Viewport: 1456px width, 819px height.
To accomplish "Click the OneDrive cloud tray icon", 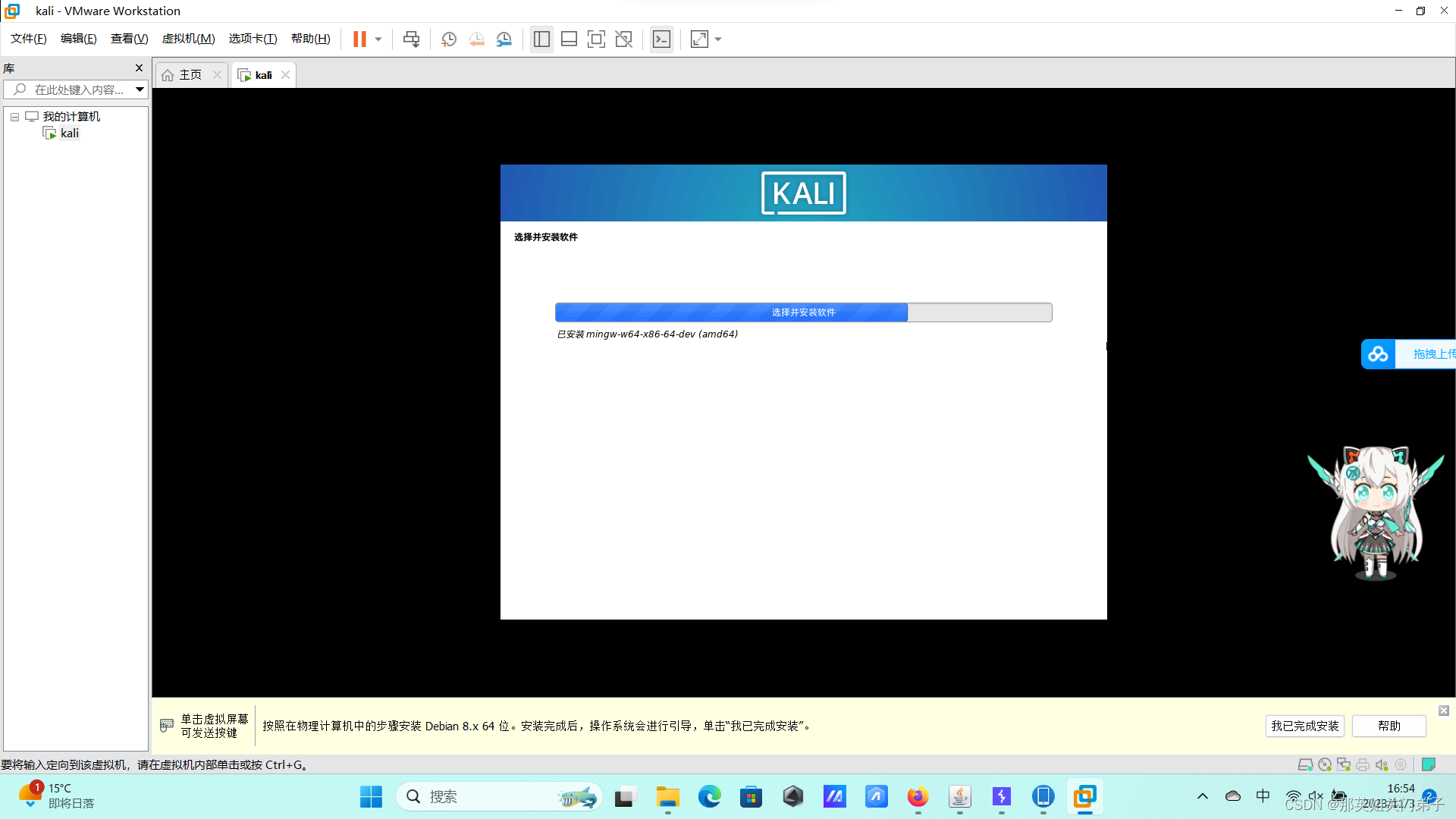I will point(1233,796).
